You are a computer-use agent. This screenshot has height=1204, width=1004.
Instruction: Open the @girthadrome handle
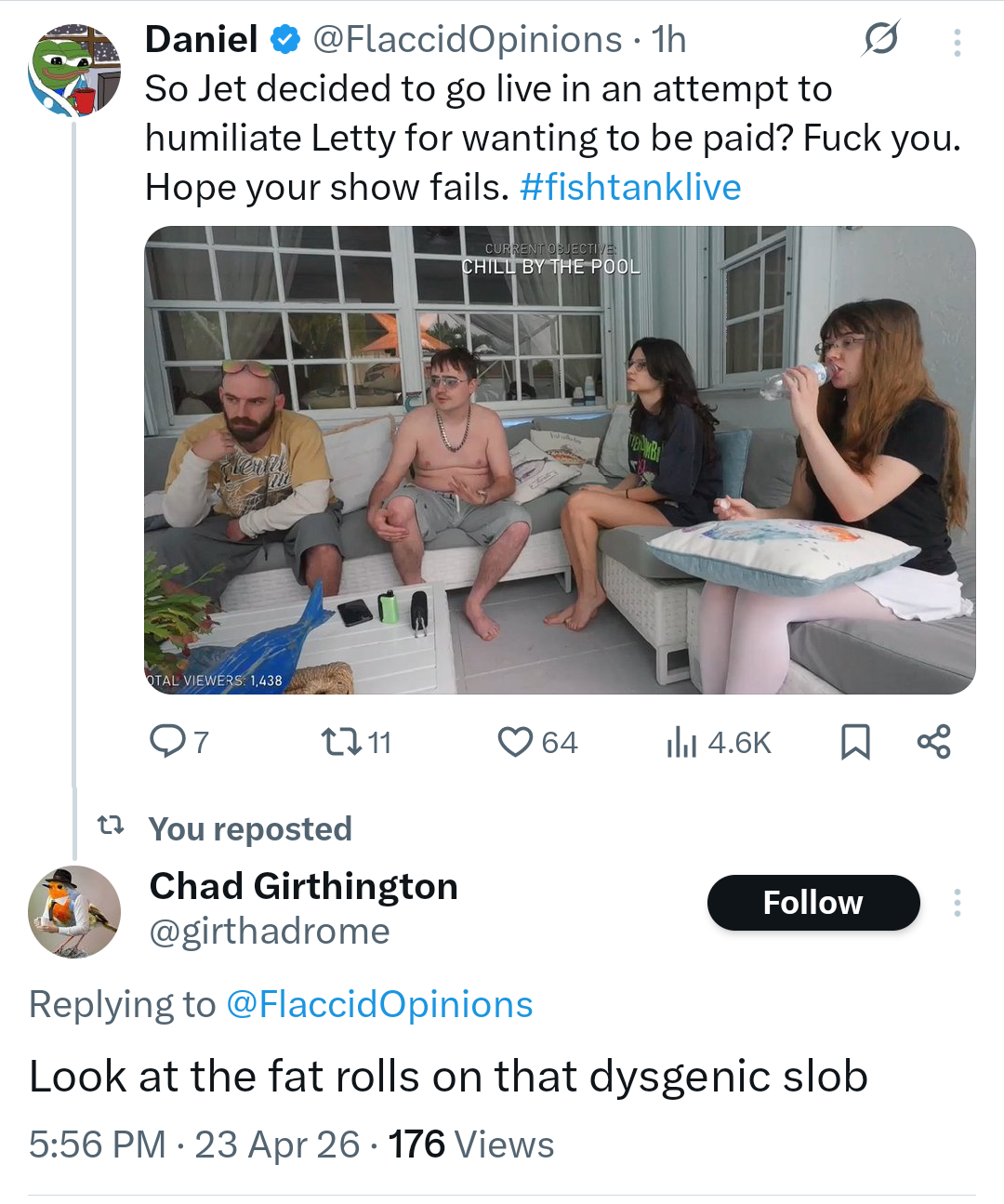click(270, 932)
